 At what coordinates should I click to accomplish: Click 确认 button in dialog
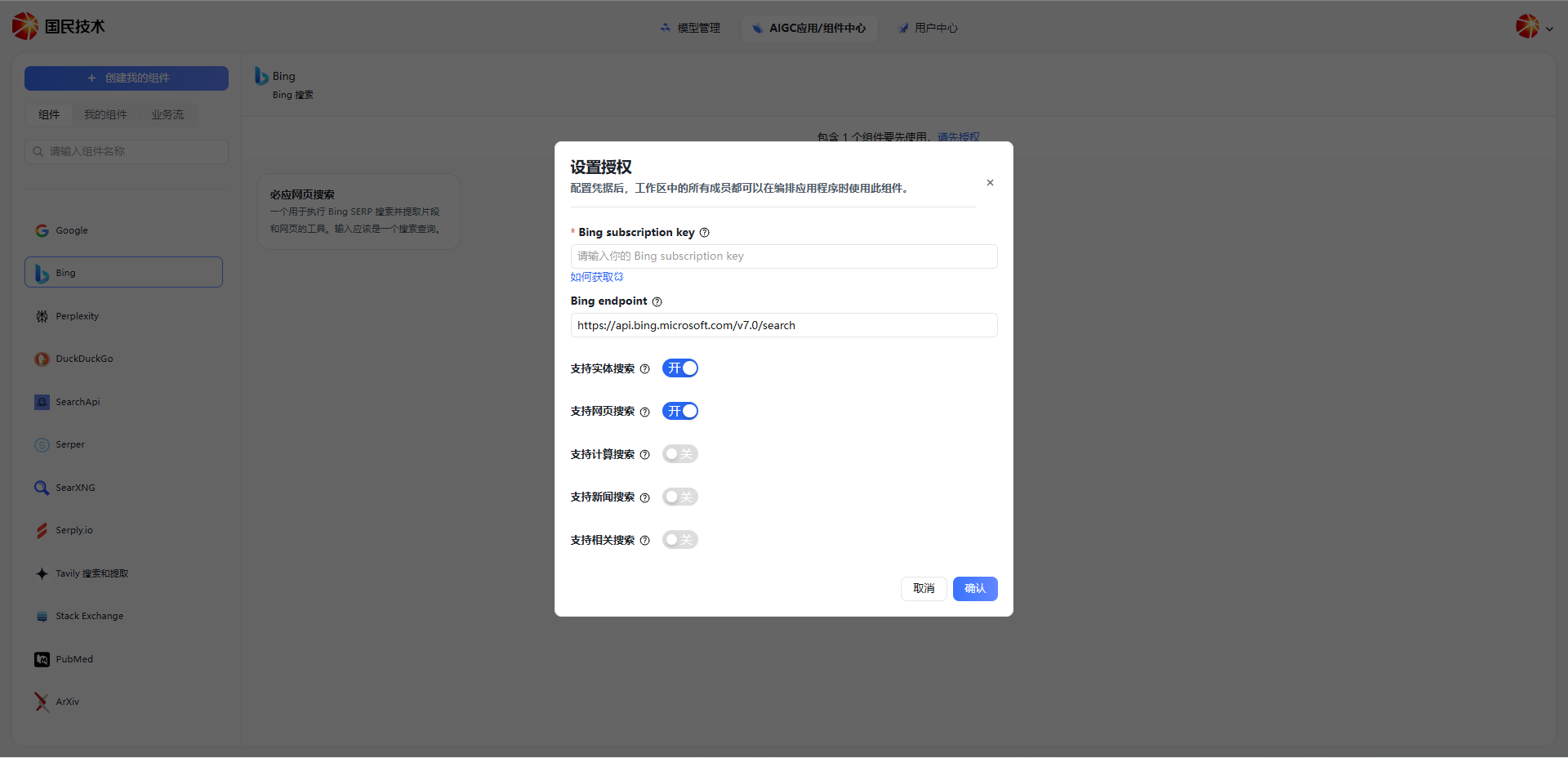(975, 589)
